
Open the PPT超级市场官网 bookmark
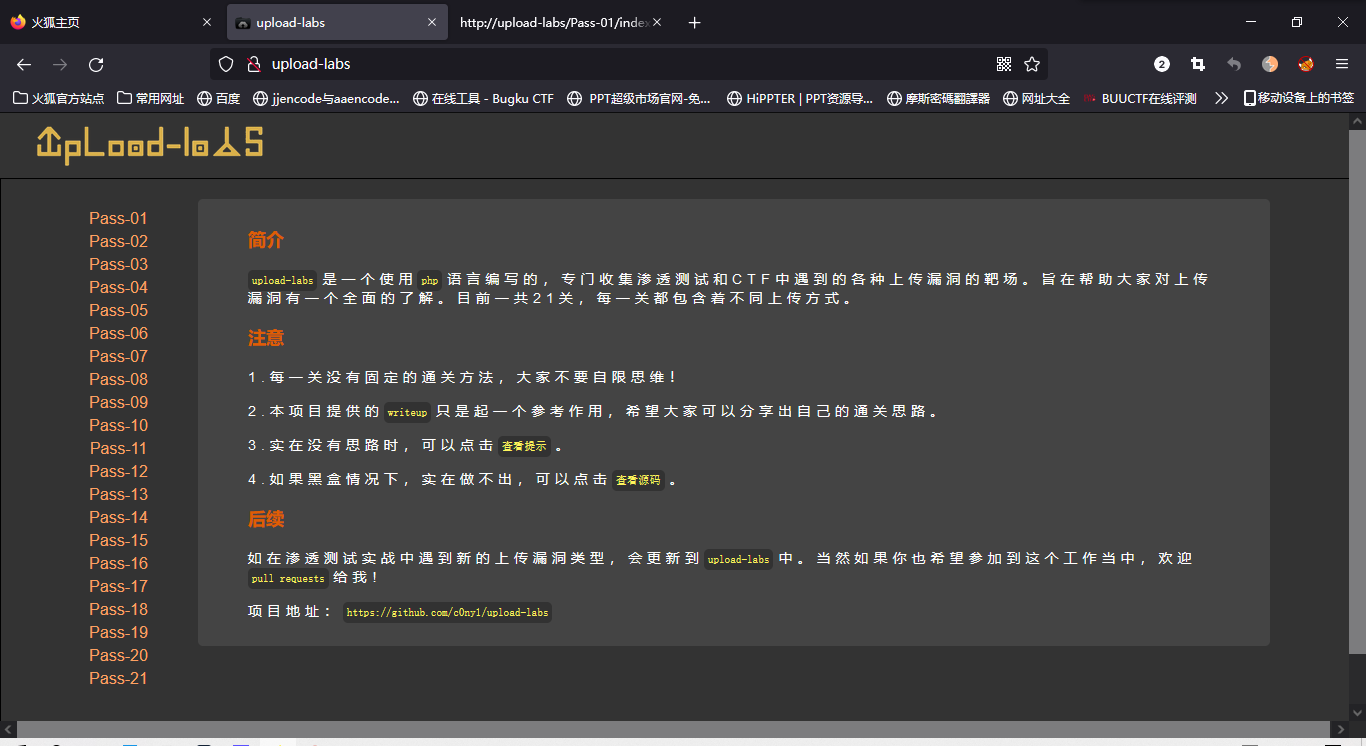pos(639,98)
